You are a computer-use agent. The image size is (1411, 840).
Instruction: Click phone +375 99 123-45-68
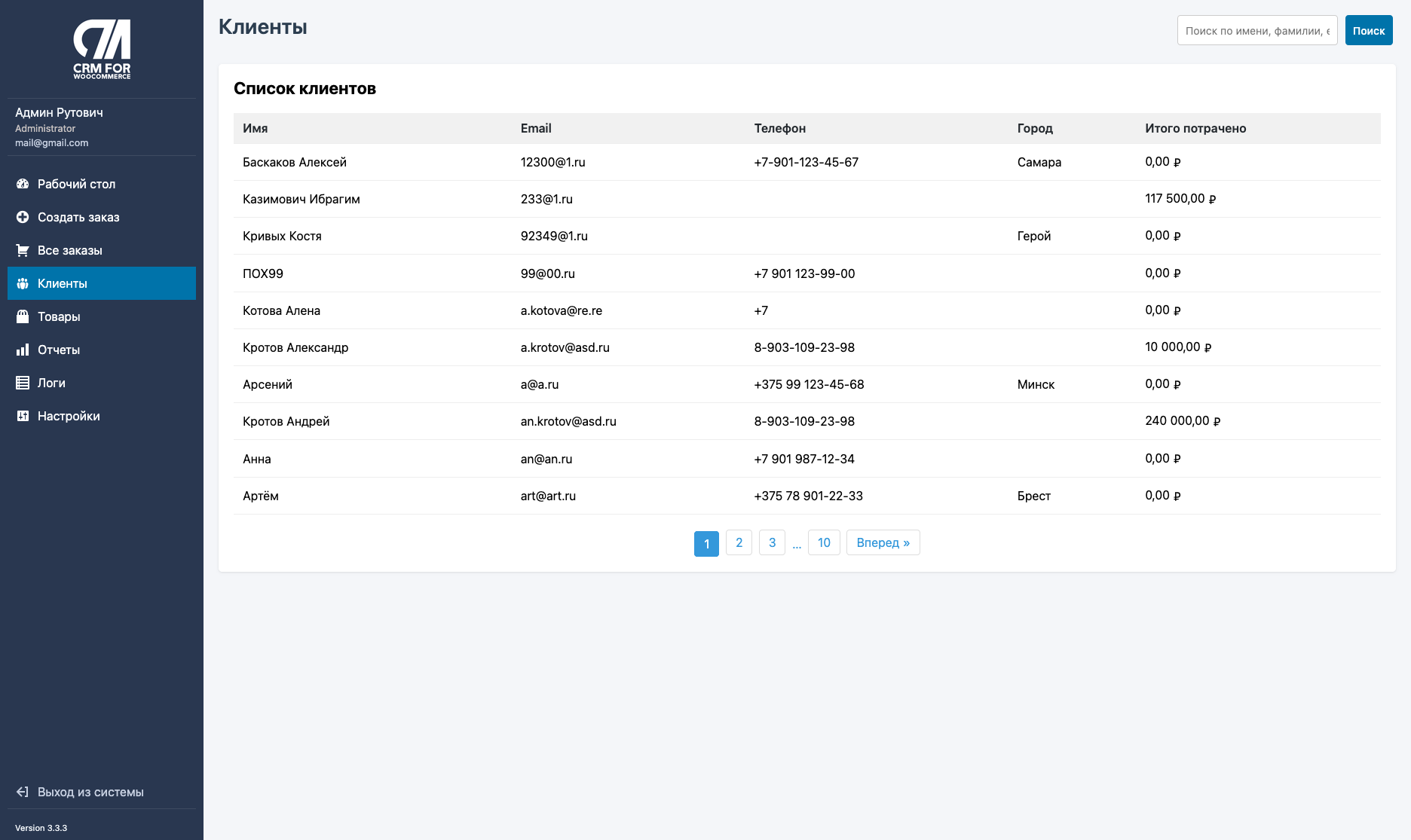(810, 384)
